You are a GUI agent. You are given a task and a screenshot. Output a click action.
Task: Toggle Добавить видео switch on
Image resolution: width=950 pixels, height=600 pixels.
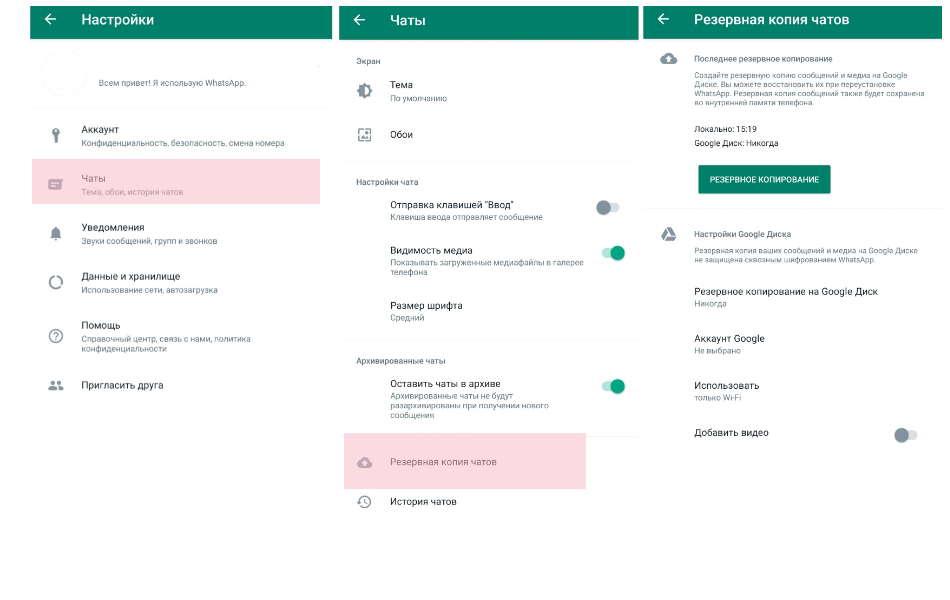906,434
